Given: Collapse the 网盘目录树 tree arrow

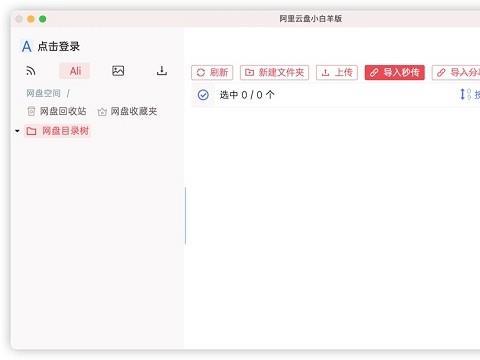Looking at the screenshot, I should coord(17,131).
